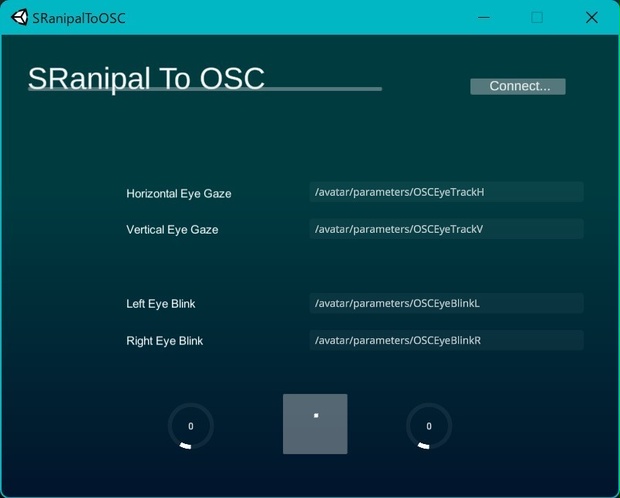Image resolution: width=620 pixels, height=498 pixels.
Task: Click the Unity logo icon in title bar
Action: coord(19,17)
